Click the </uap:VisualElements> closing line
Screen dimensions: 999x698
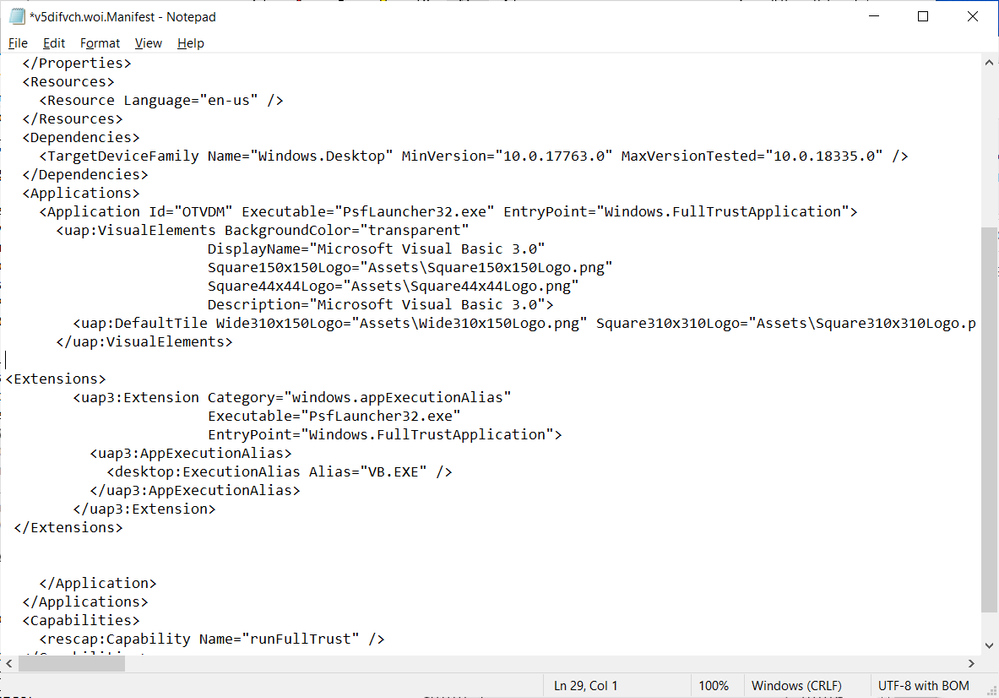pyautogui.click(x=144, y=341)
